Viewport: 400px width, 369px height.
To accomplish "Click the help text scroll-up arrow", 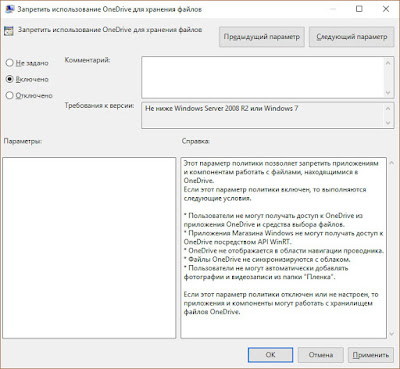I will pyautogui.click(x=392, y=163).
